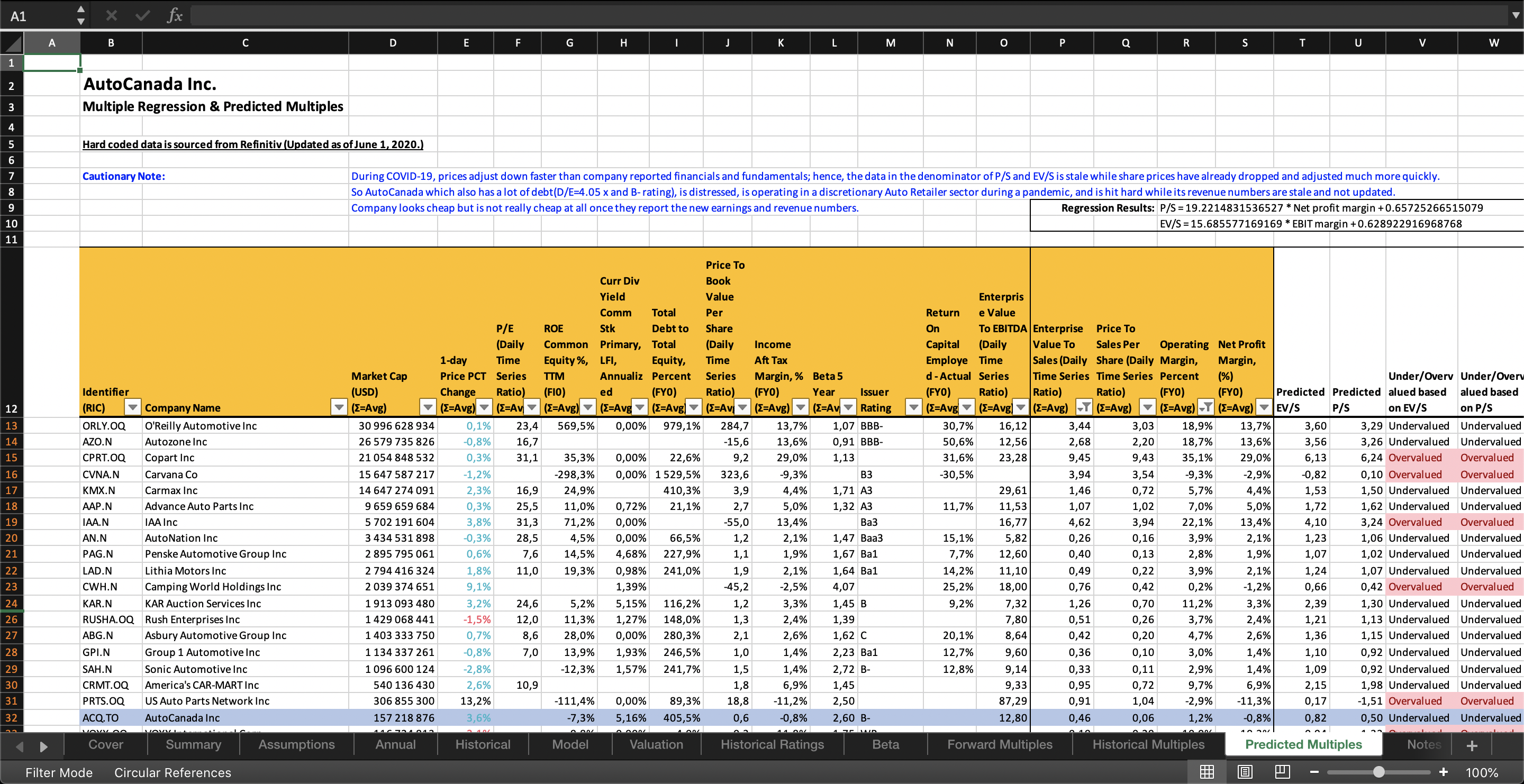Click Circular References in status bar

[172, 773]
